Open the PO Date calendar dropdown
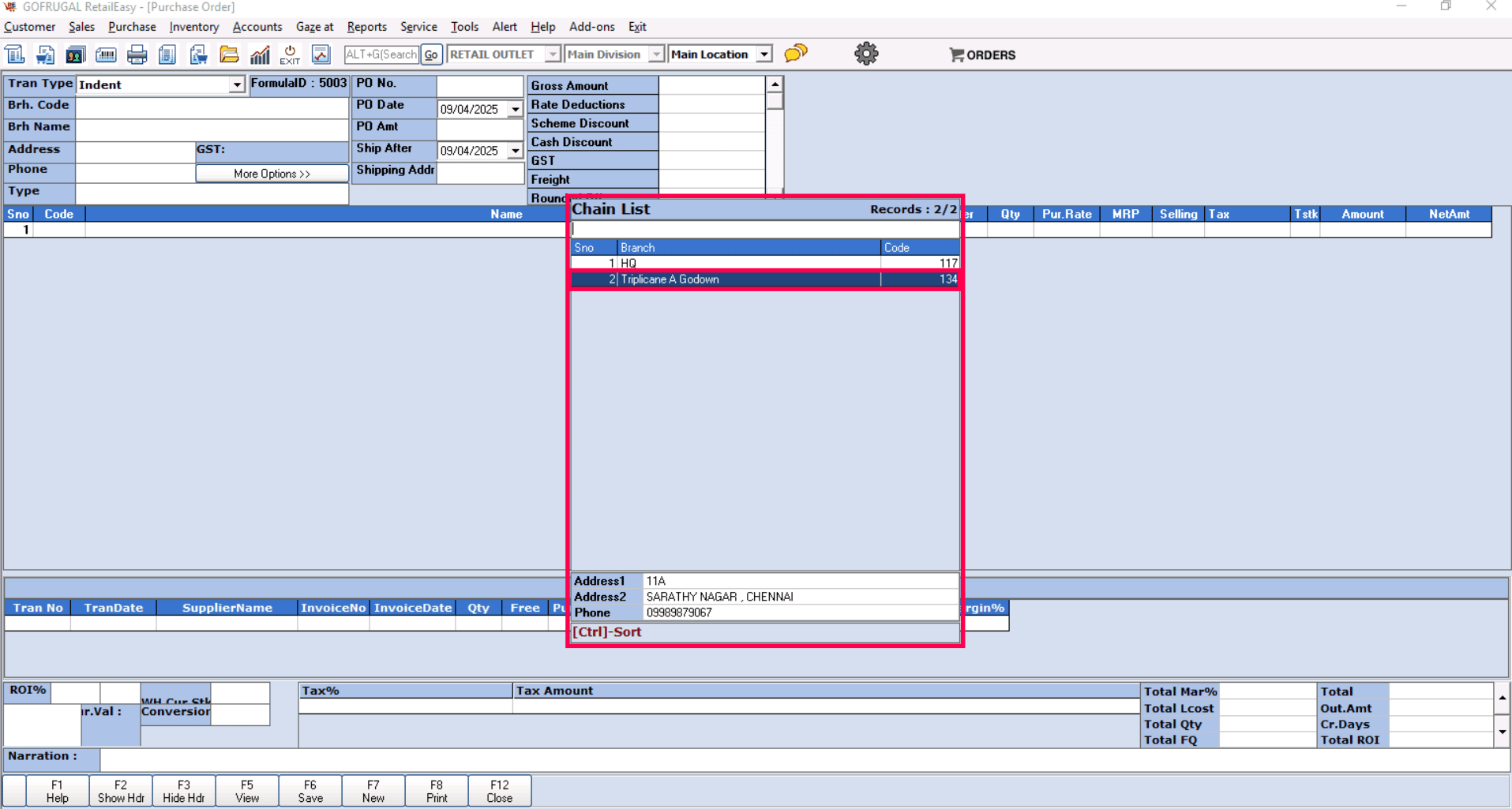 coord(516,109)
